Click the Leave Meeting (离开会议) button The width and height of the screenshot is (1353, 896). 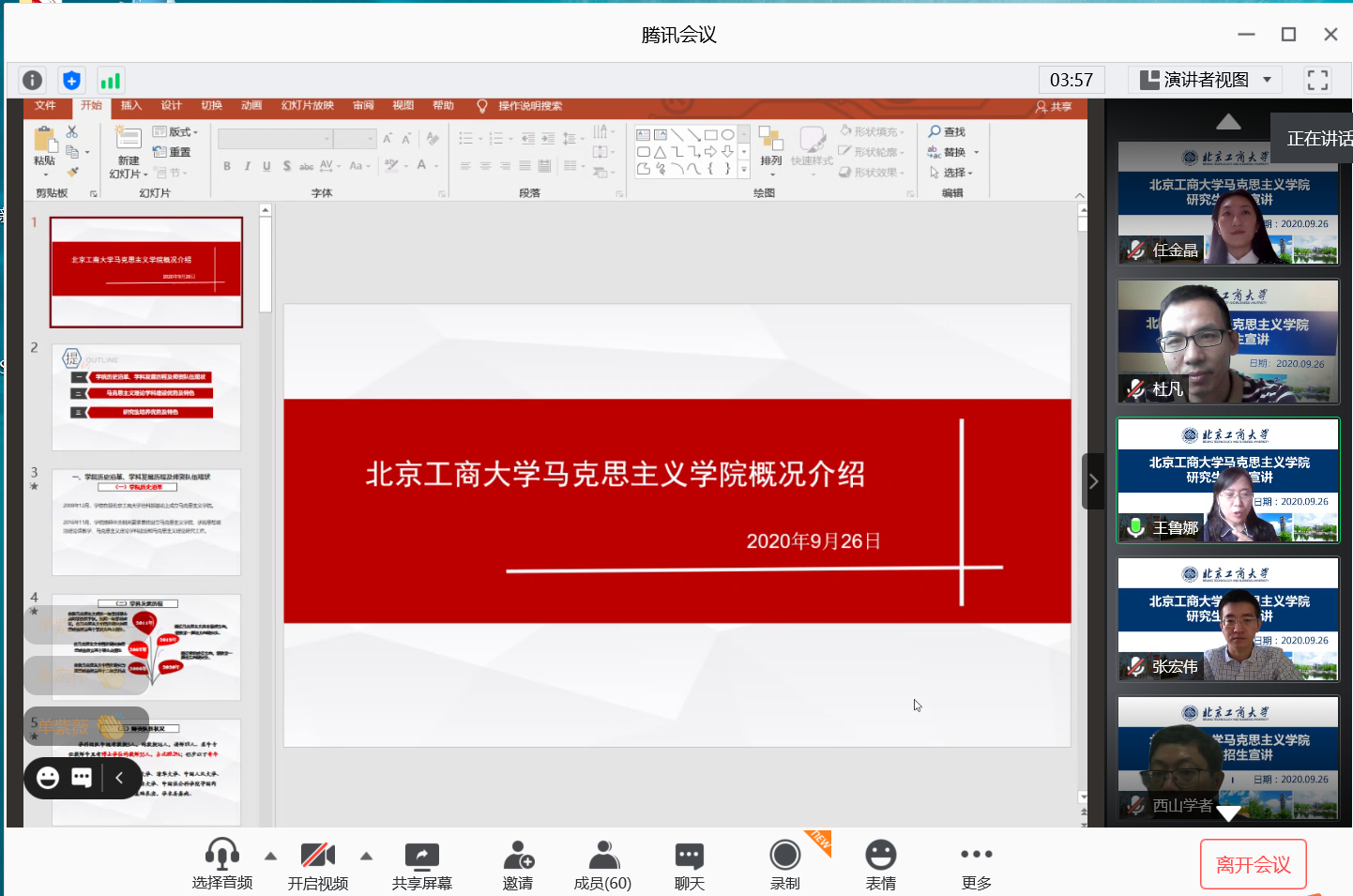(1253, 864)
